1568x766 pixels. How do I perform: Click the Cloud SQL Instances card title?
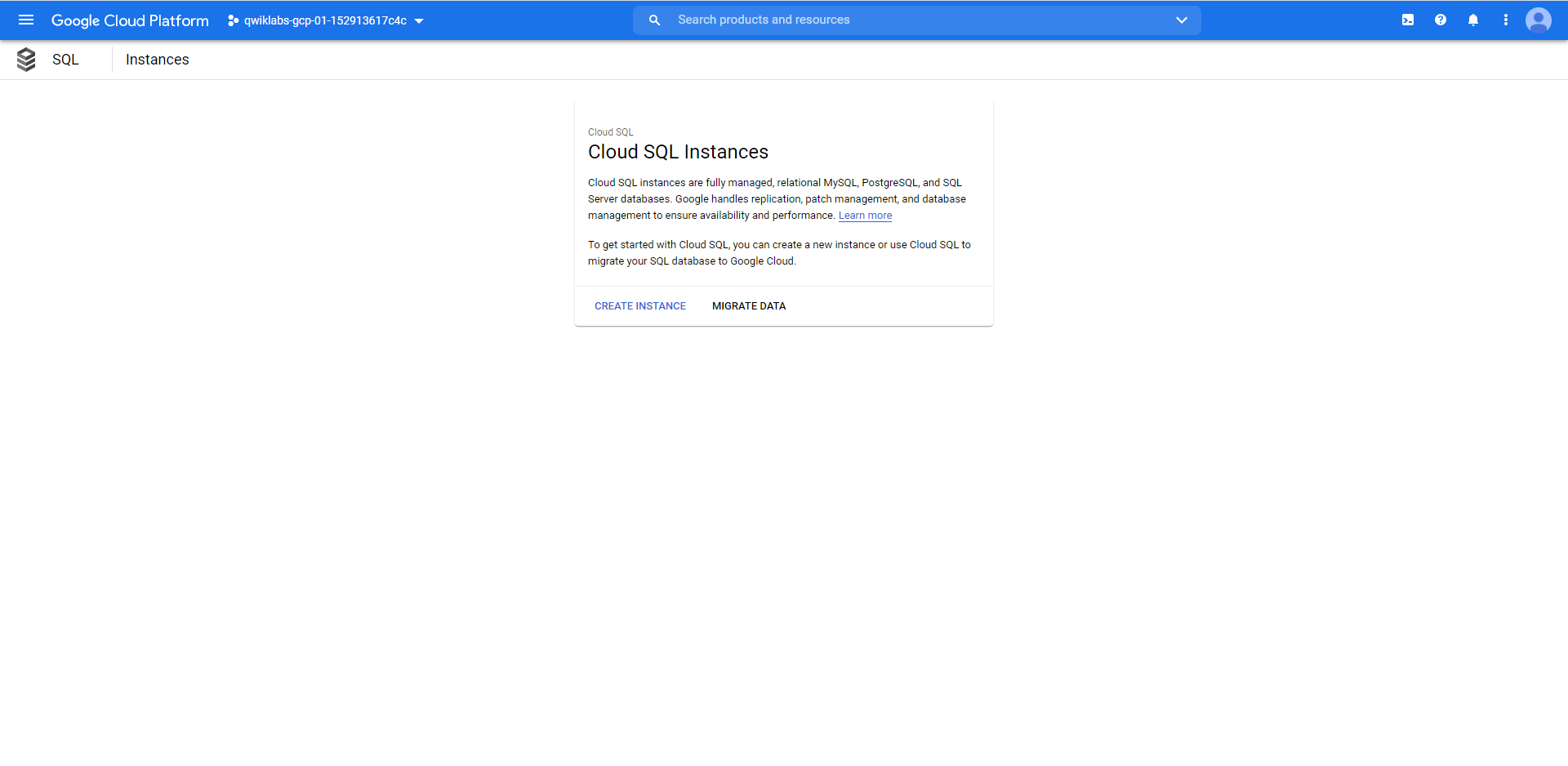click(x=678, y=152)
